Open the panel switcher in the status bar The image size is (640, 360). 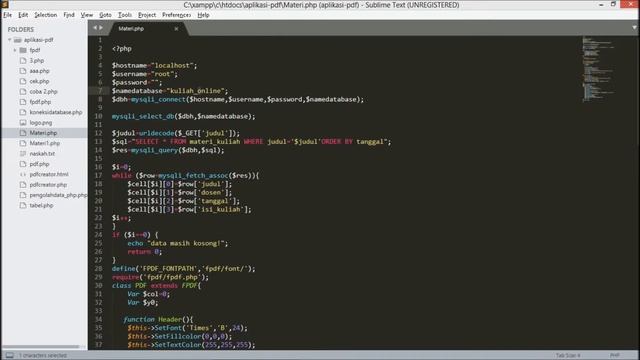9,355
